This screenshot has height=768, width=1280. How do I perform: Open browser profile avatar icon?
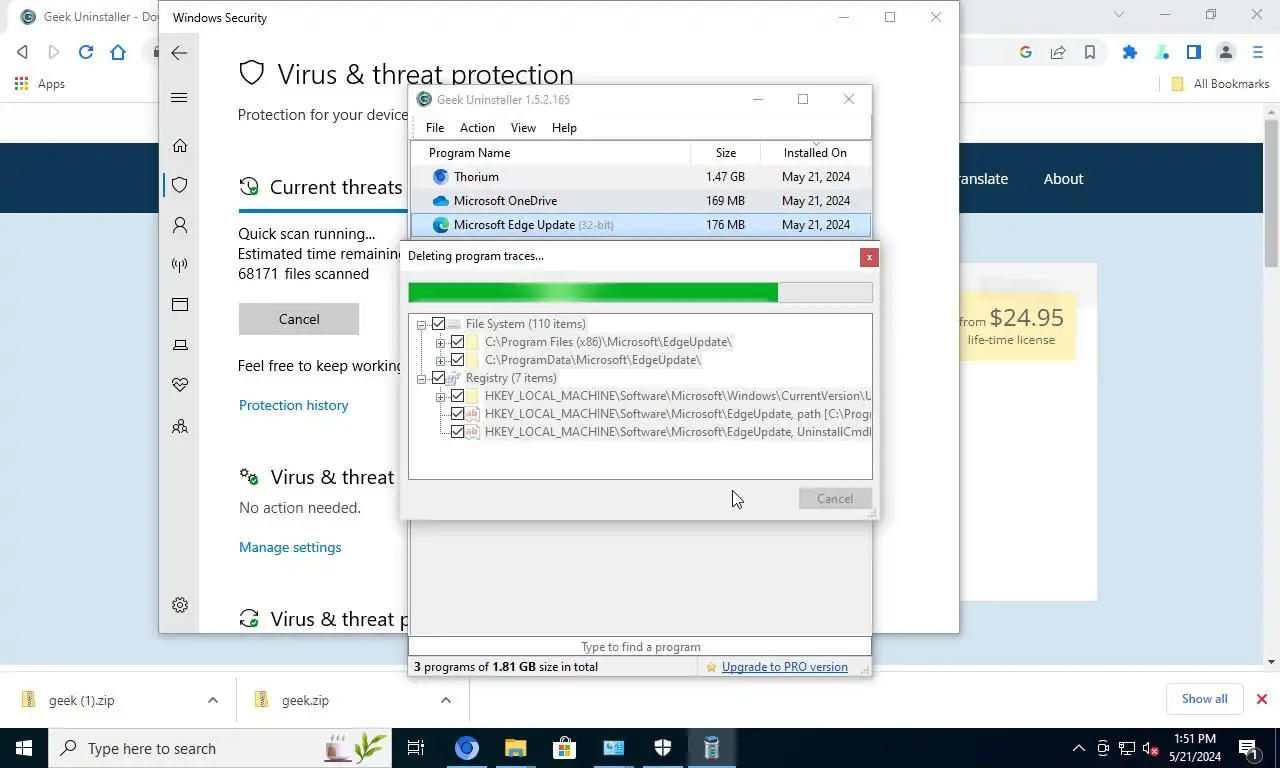(1226, 52)
